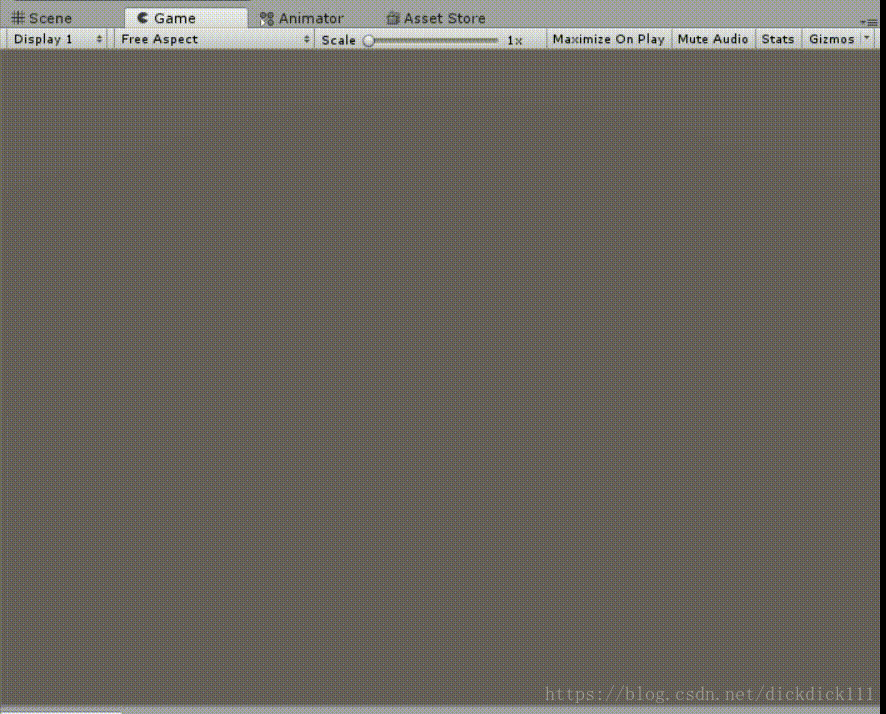Open the panel options menu icon
886x714 pixels.
(870, 22)
